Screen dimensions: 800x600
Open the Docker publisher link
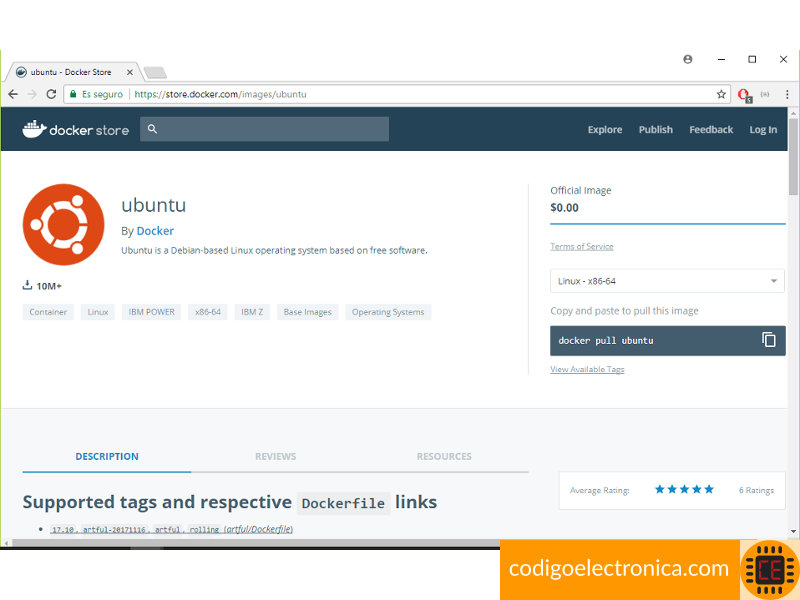(155, 231)
